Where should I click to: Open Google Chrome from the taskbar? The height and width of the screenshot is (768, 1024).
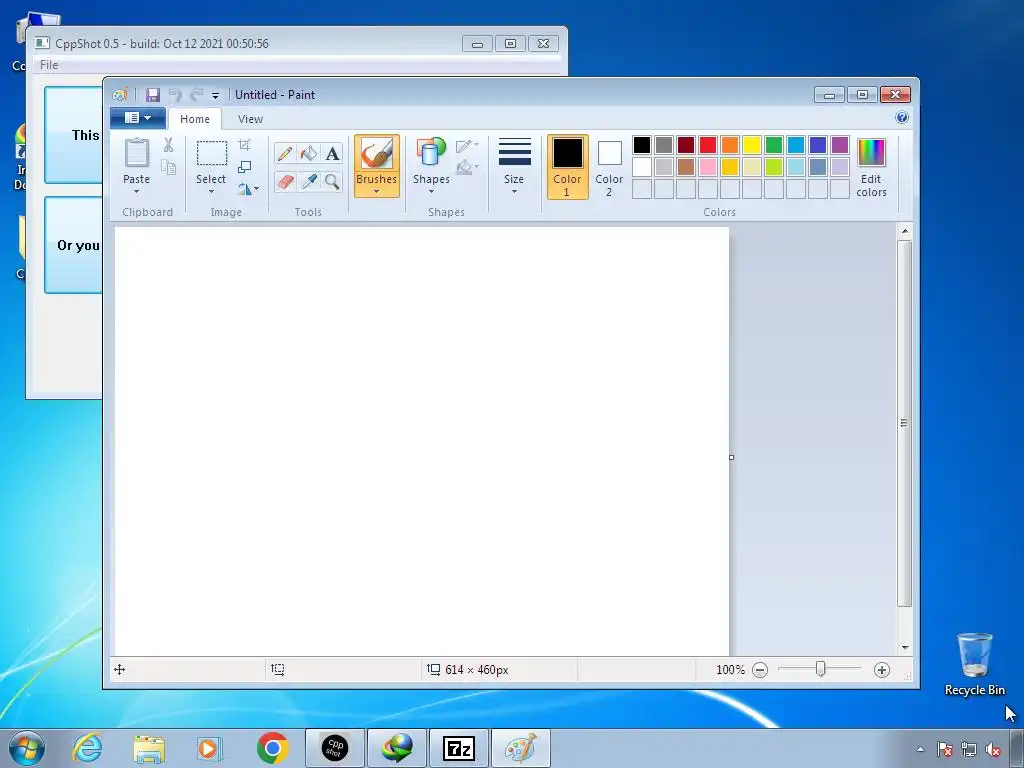click(x=272, y=748)
